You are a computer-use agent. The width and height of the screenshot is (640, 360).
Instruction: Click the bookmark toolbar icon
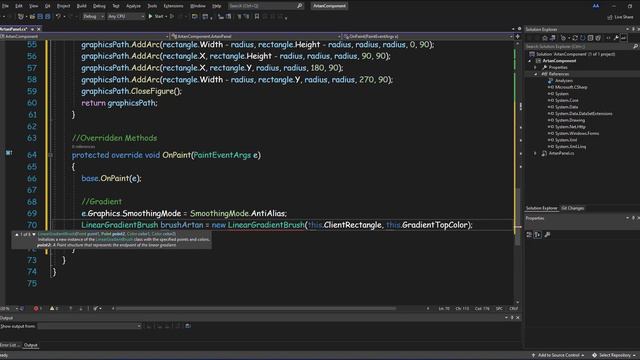point(257,17)
